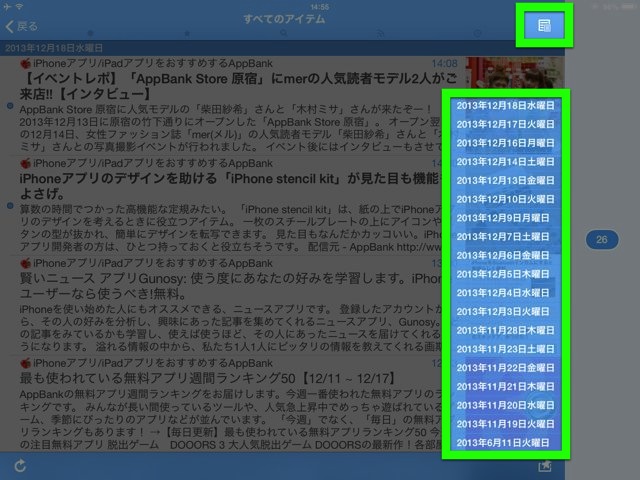Viewport: 640px width, 480px height.
Task: Tap the AppBank Store article thumbnail photo
Action: 516,73
